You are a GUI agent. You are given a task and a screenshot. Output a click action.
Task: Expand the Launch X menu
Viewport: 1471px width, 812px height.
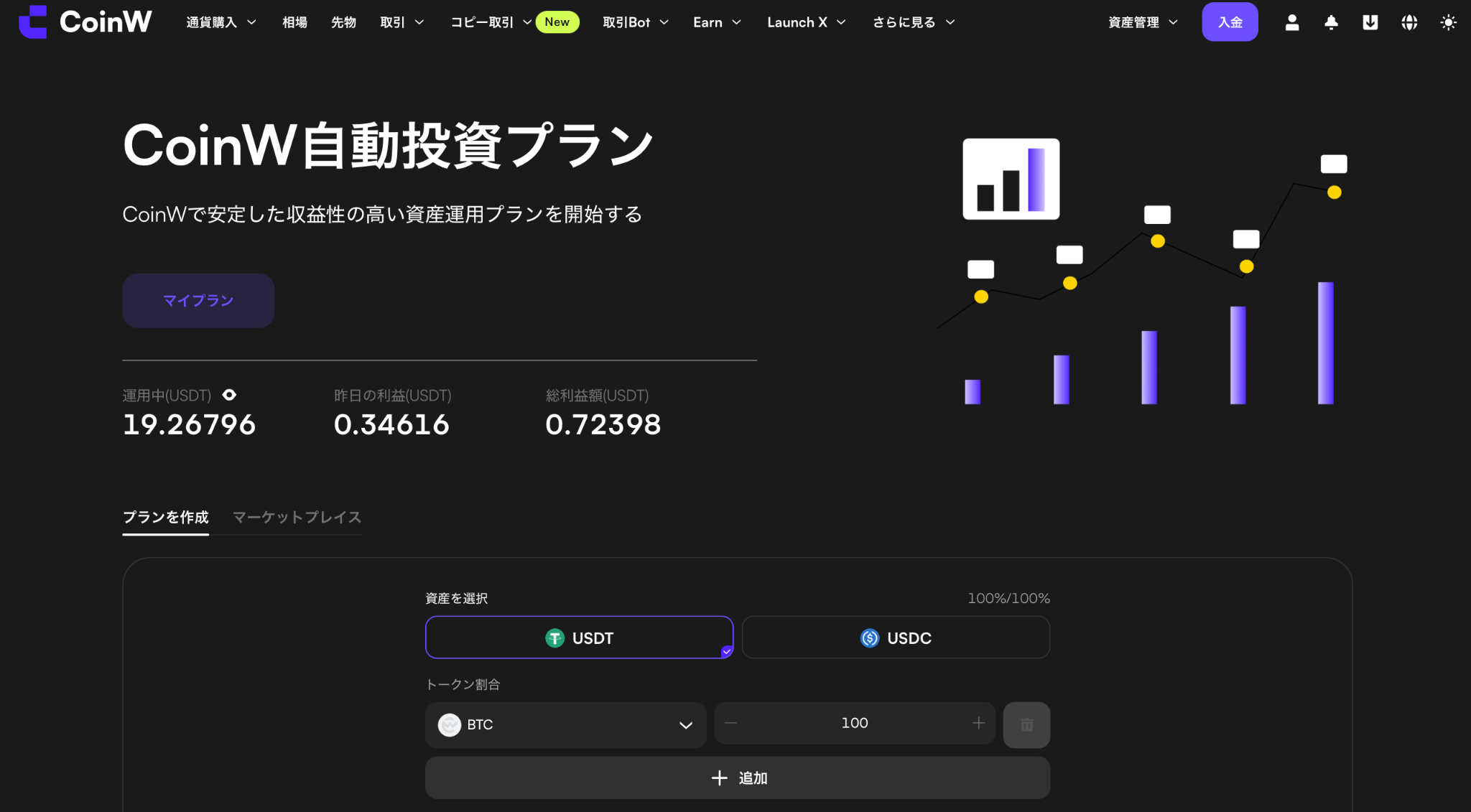click(x=807, y=22)
